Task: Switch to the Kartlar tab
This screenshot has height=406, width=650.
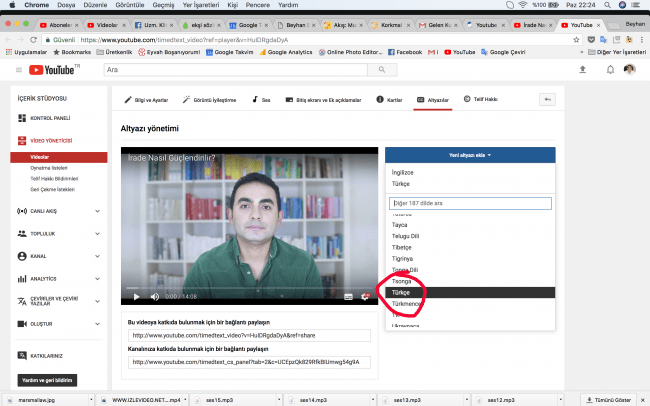Action: [393, 100]
